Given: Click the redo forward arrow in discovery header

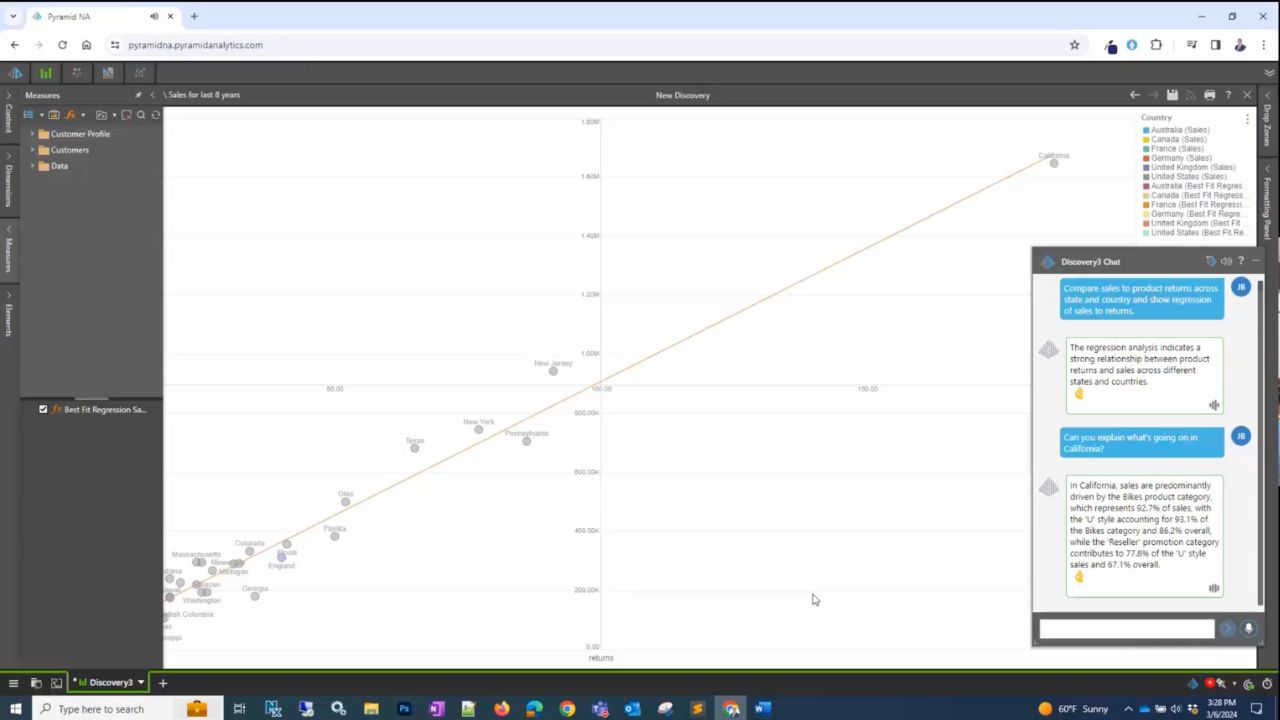Looking at the screenshot, I should point(1153,95).
